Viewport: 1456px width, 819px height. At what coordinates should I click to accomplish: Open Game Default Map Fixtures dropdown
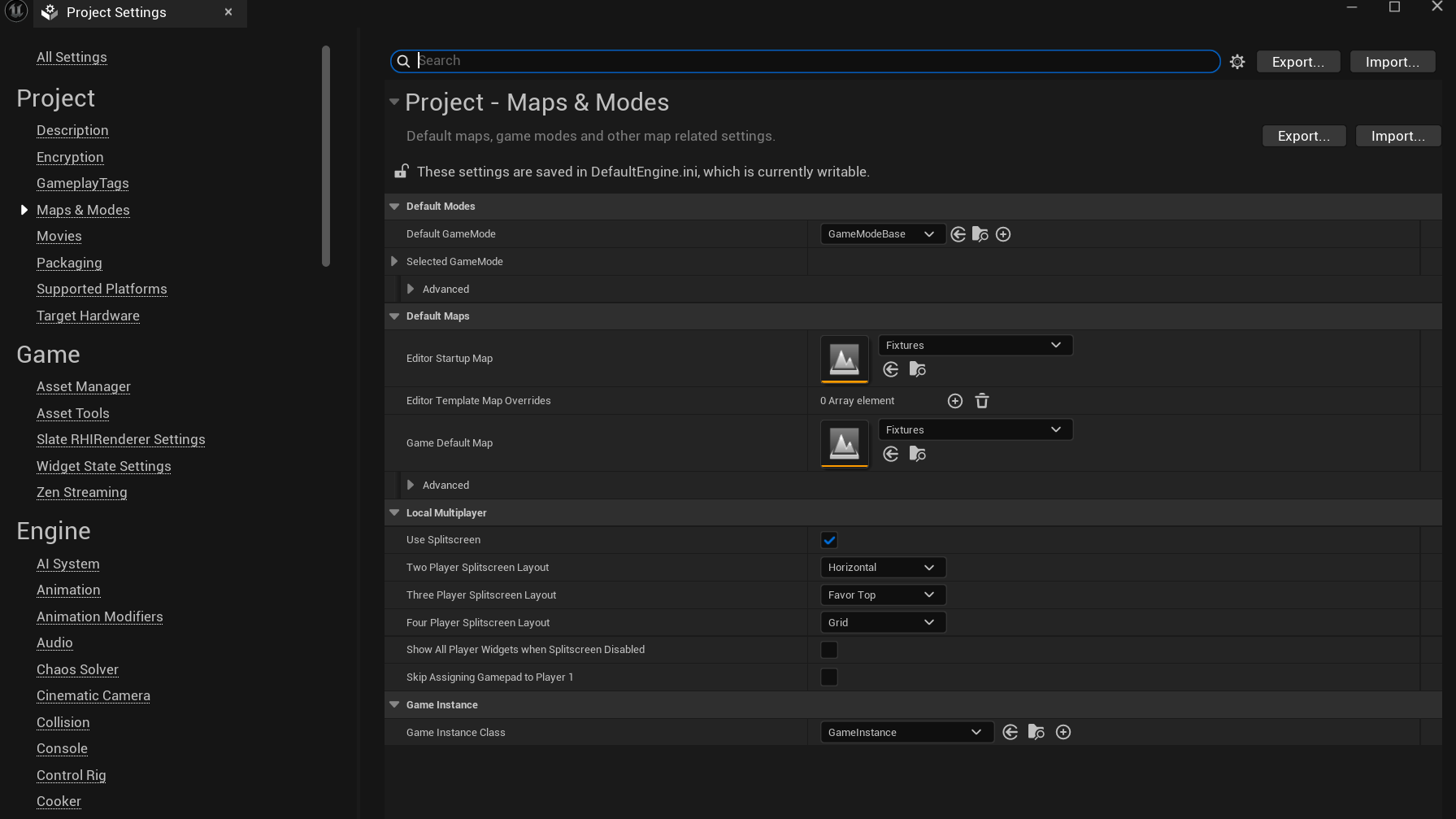click(976, 429)
